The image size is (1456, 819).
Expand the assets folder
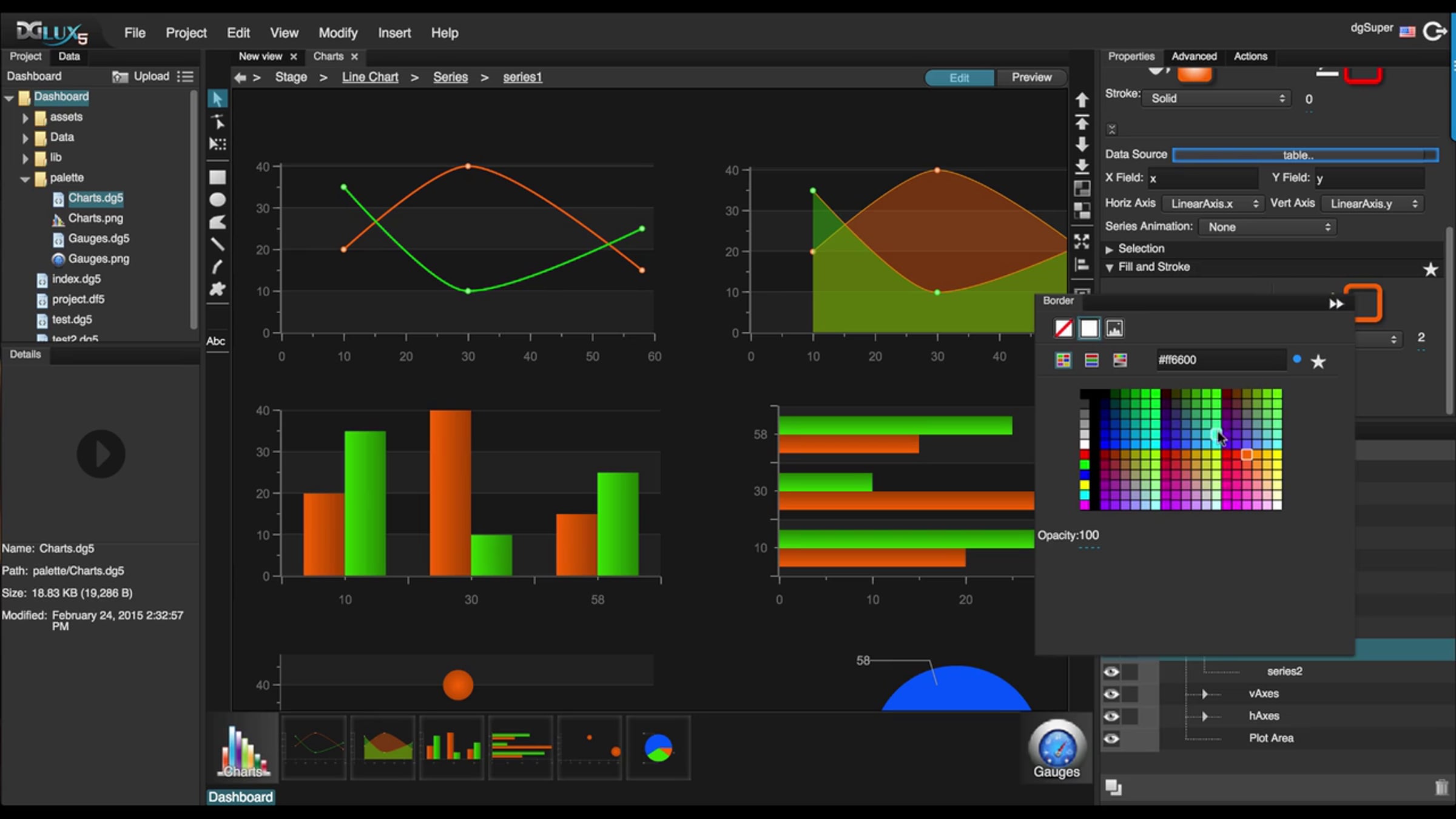pos(25,118)
